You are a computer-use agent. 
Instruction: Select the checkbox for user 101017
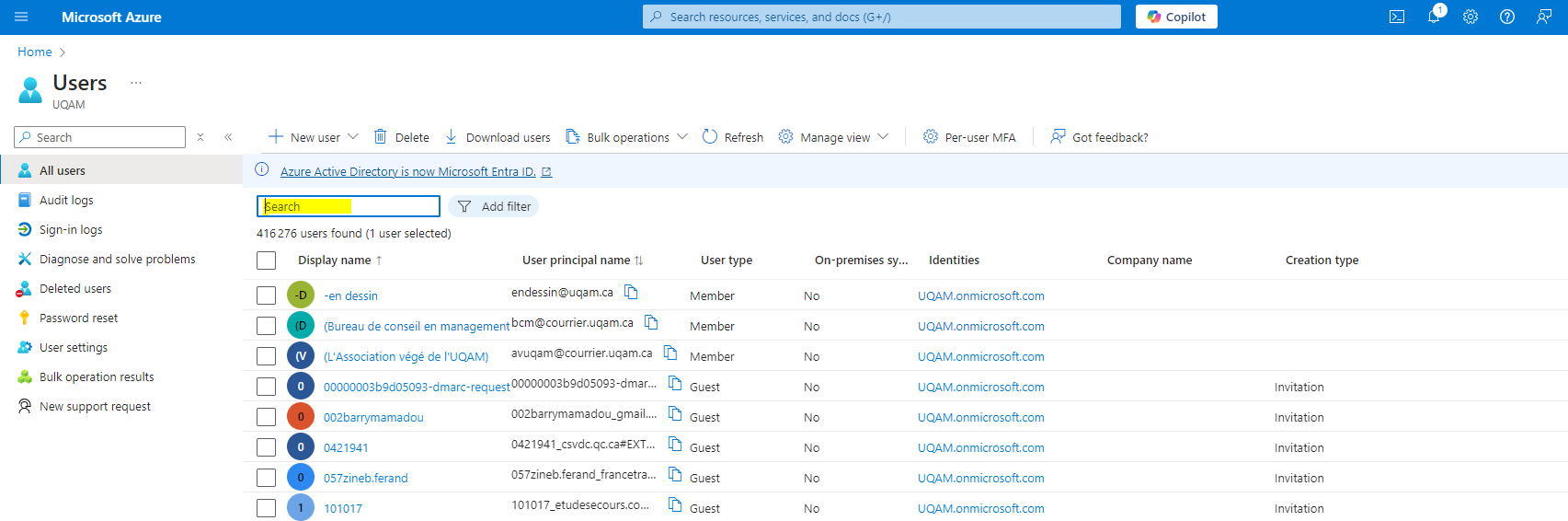266,508
